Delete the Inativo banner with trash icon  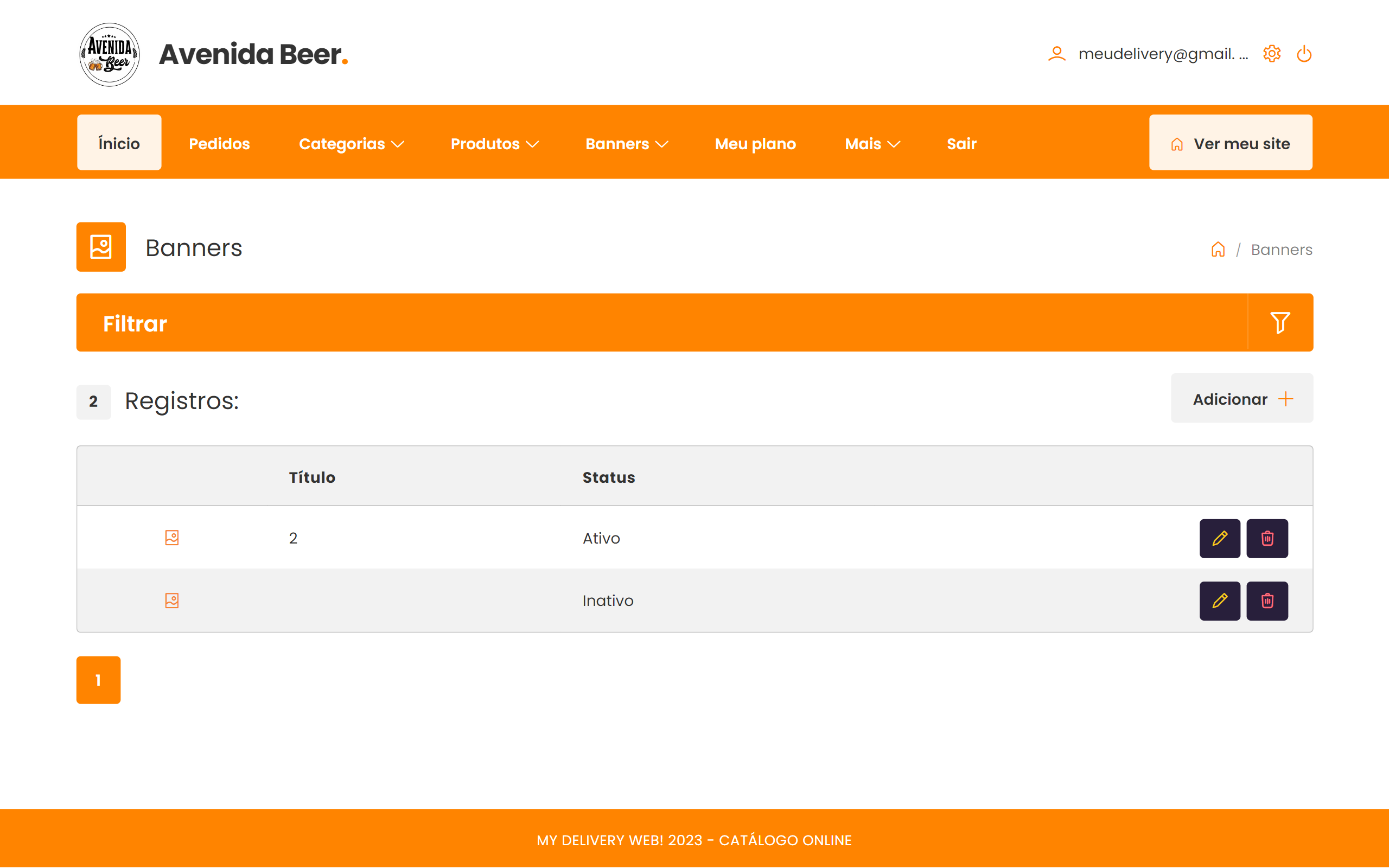(1267, 601)
